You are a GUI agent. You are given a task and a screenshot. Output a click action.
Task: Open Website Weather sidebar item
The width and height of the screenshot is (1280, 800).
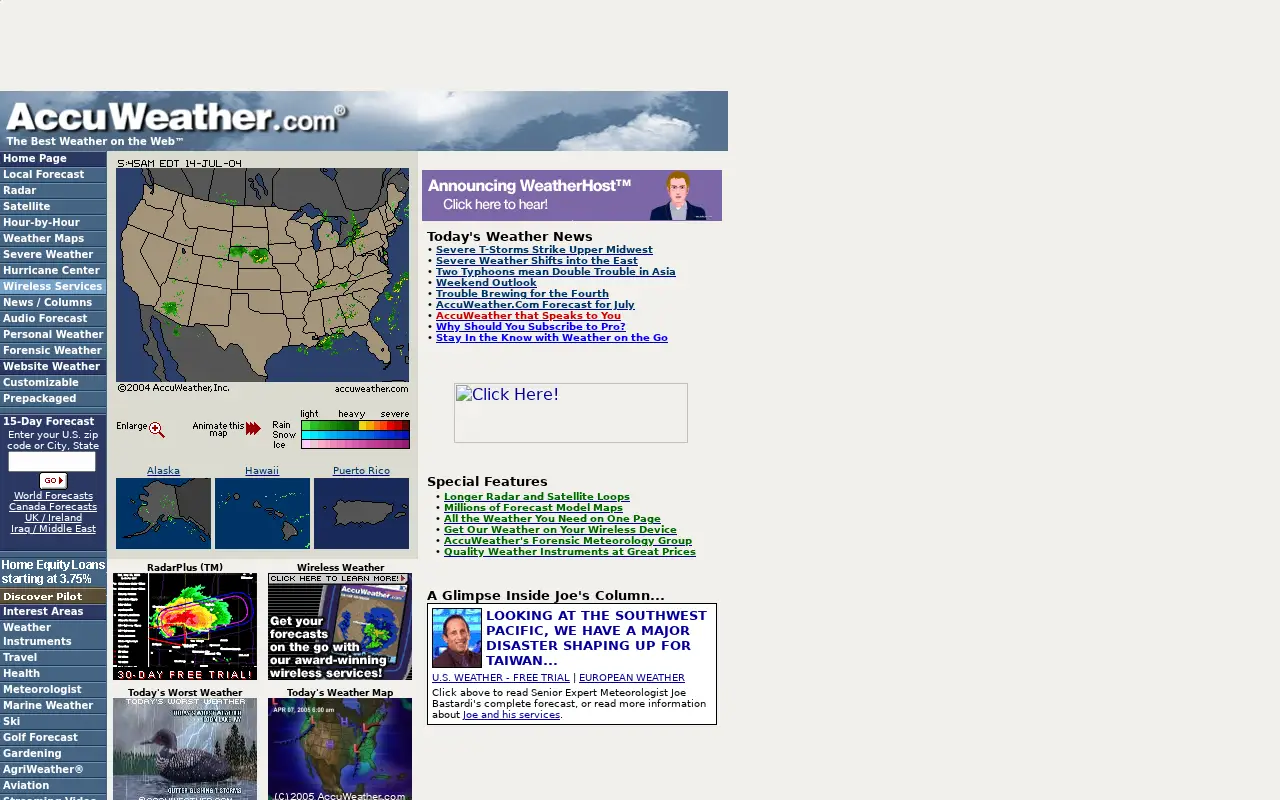point(53,367)
